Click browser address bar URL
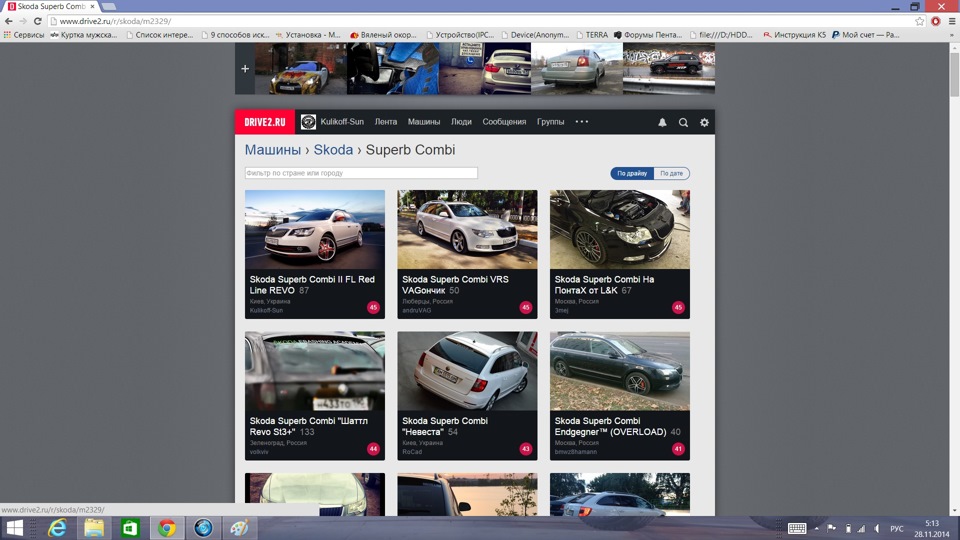The height and width of the screenshot is (540, 960). [x=115, y=21]
